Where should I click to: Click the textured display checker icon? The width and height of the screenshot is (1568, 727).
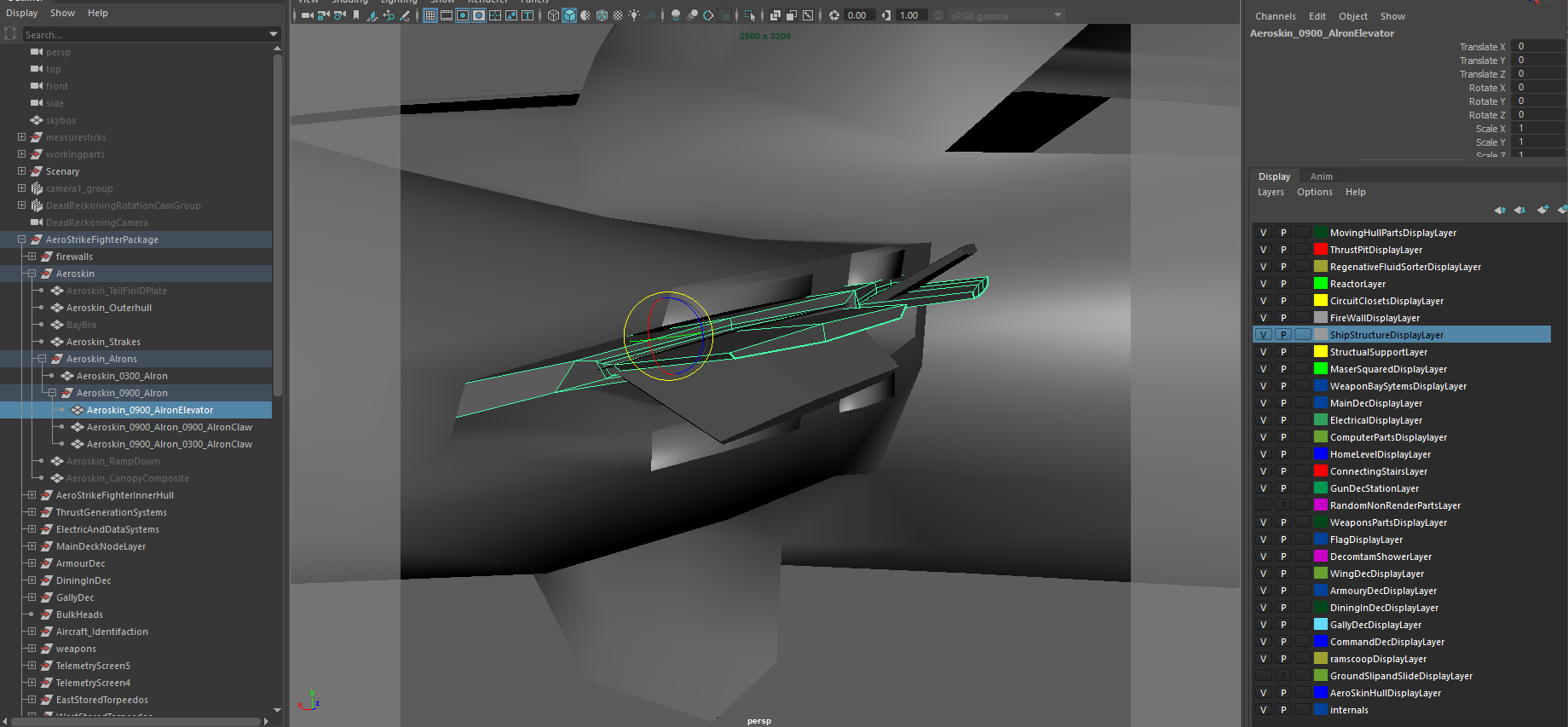pos(618,15)
